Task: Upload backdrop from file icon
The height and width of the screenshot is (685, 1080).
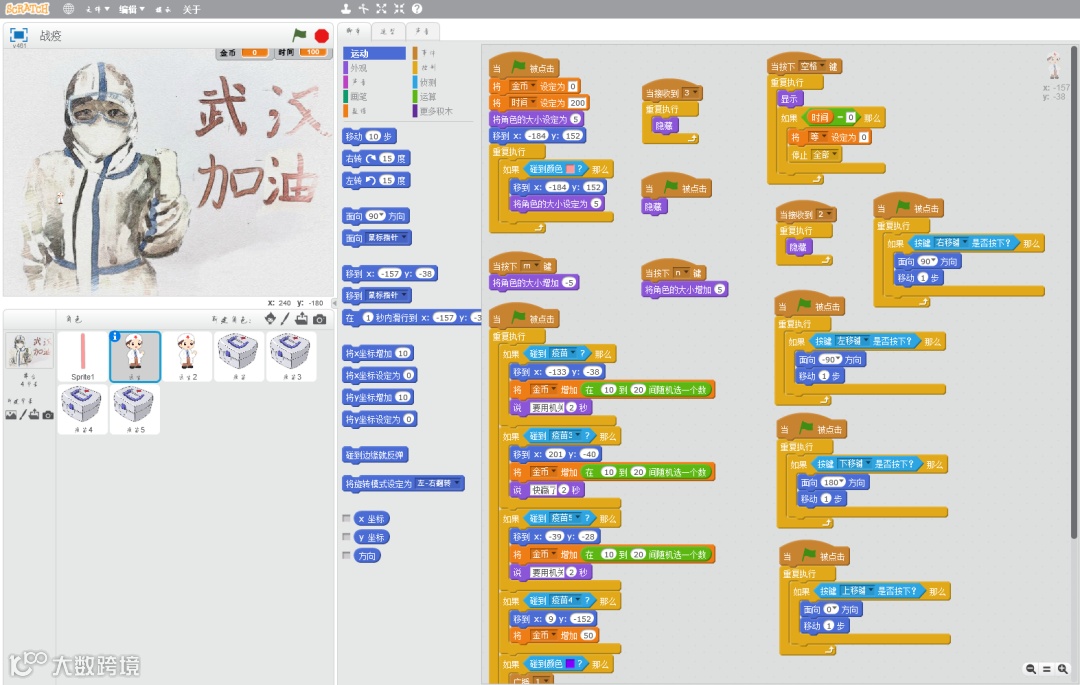Action: click(x=34, y=414)
